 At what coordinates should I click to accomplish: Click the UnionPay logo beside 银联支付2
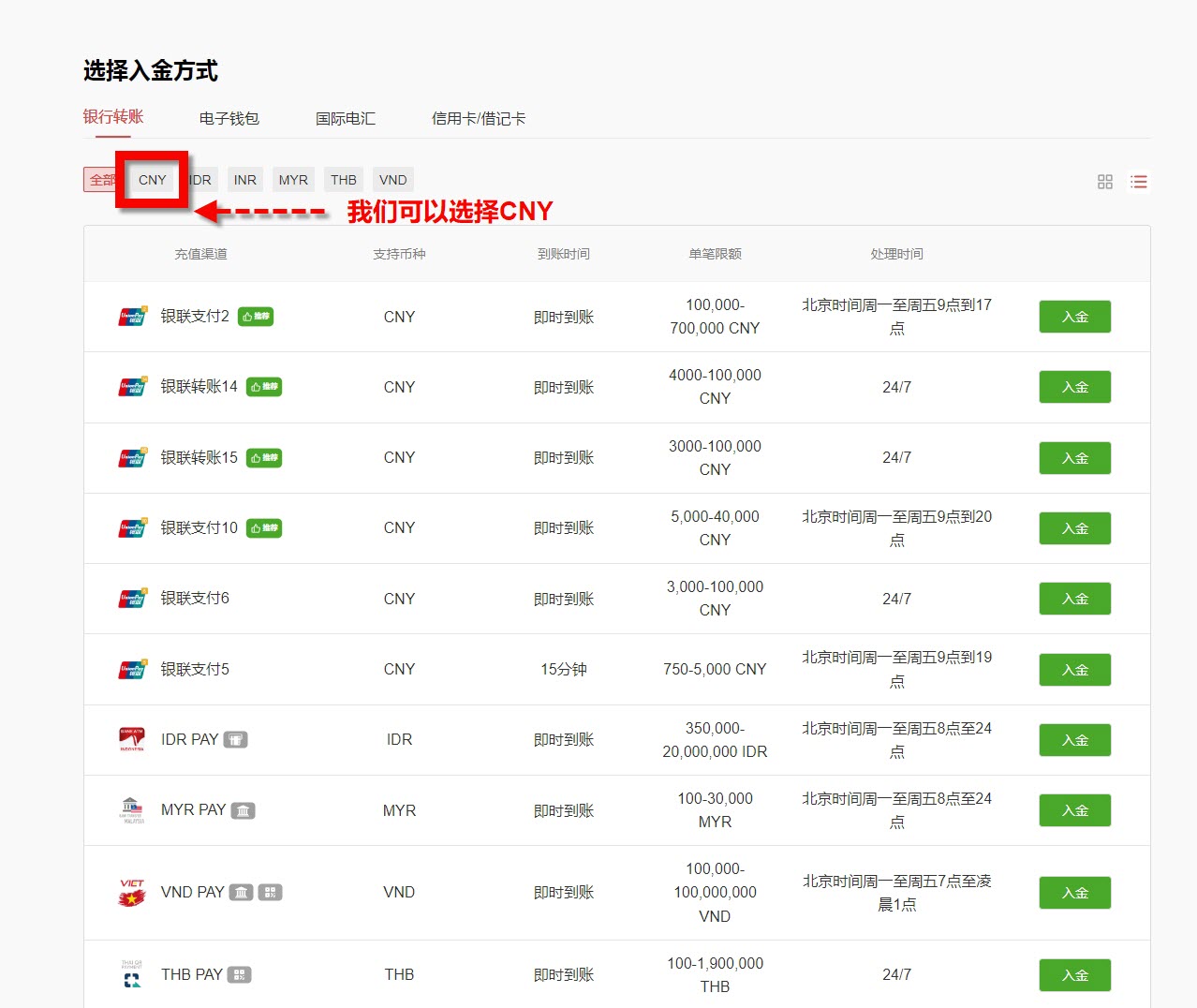coord(132,317)
